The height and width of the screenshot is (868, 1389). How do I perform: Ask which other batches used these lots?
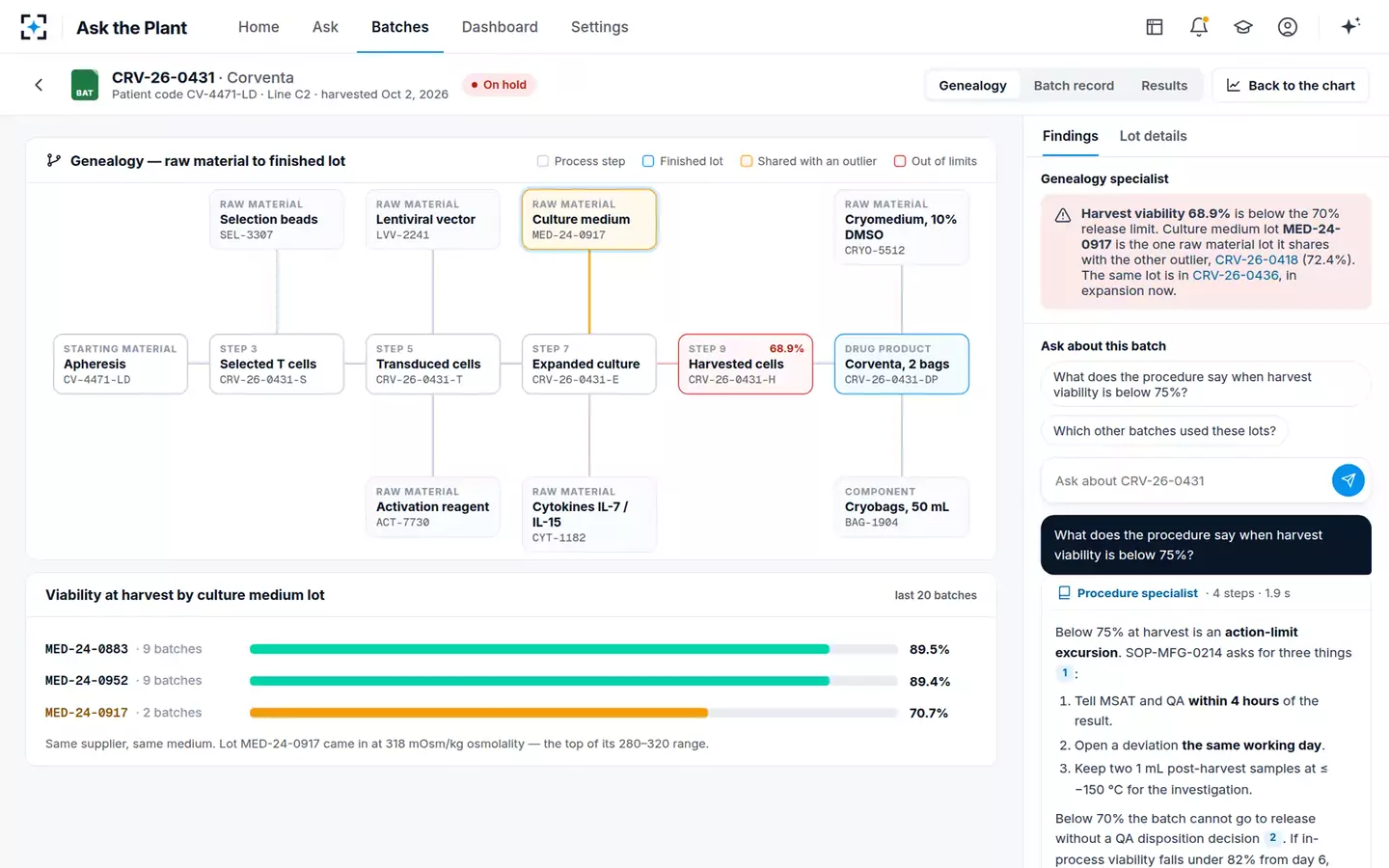pos(1164,431)
